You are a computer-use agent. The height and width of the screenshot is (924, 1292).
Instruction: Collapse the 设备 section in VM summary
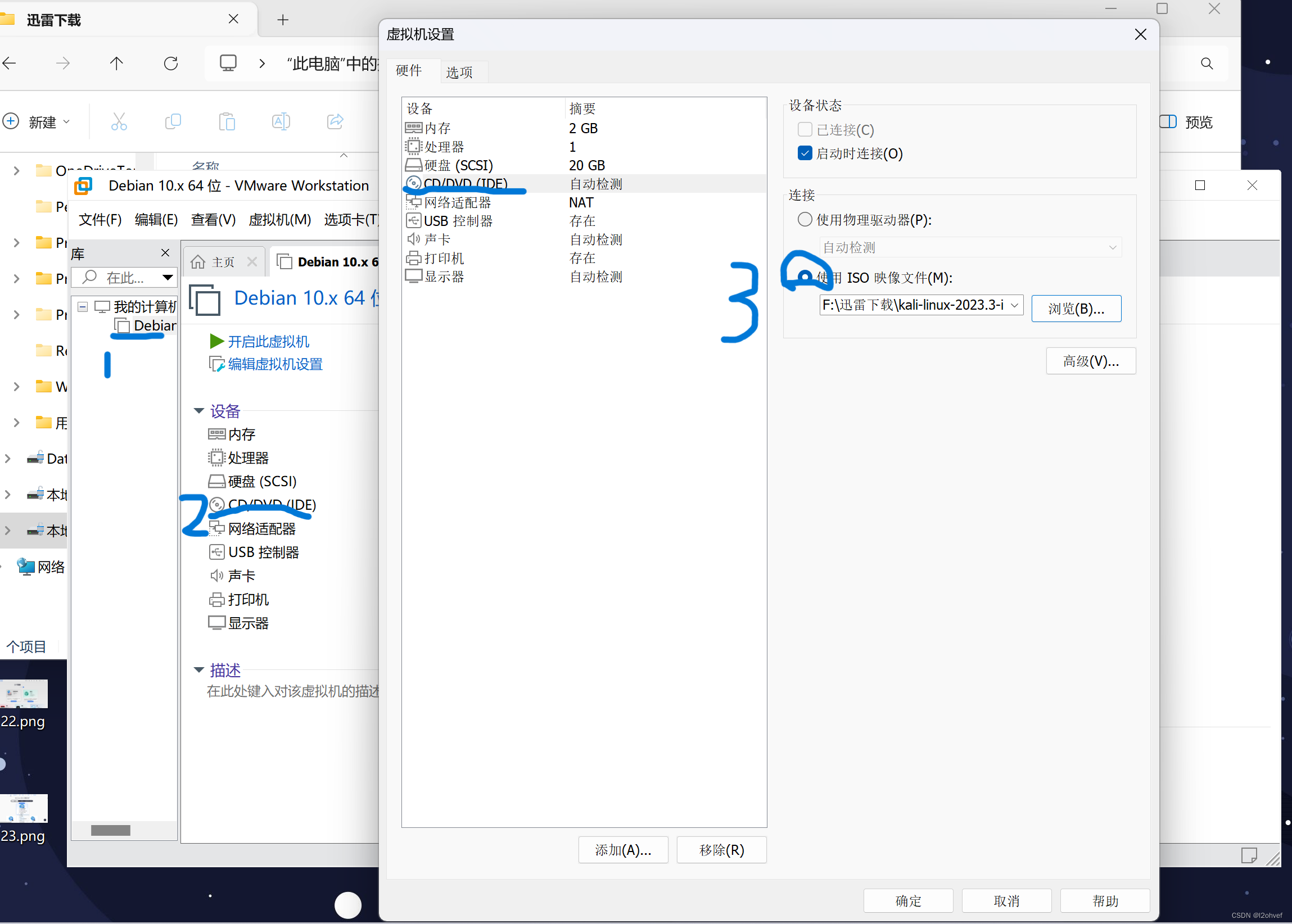(198, 410)
